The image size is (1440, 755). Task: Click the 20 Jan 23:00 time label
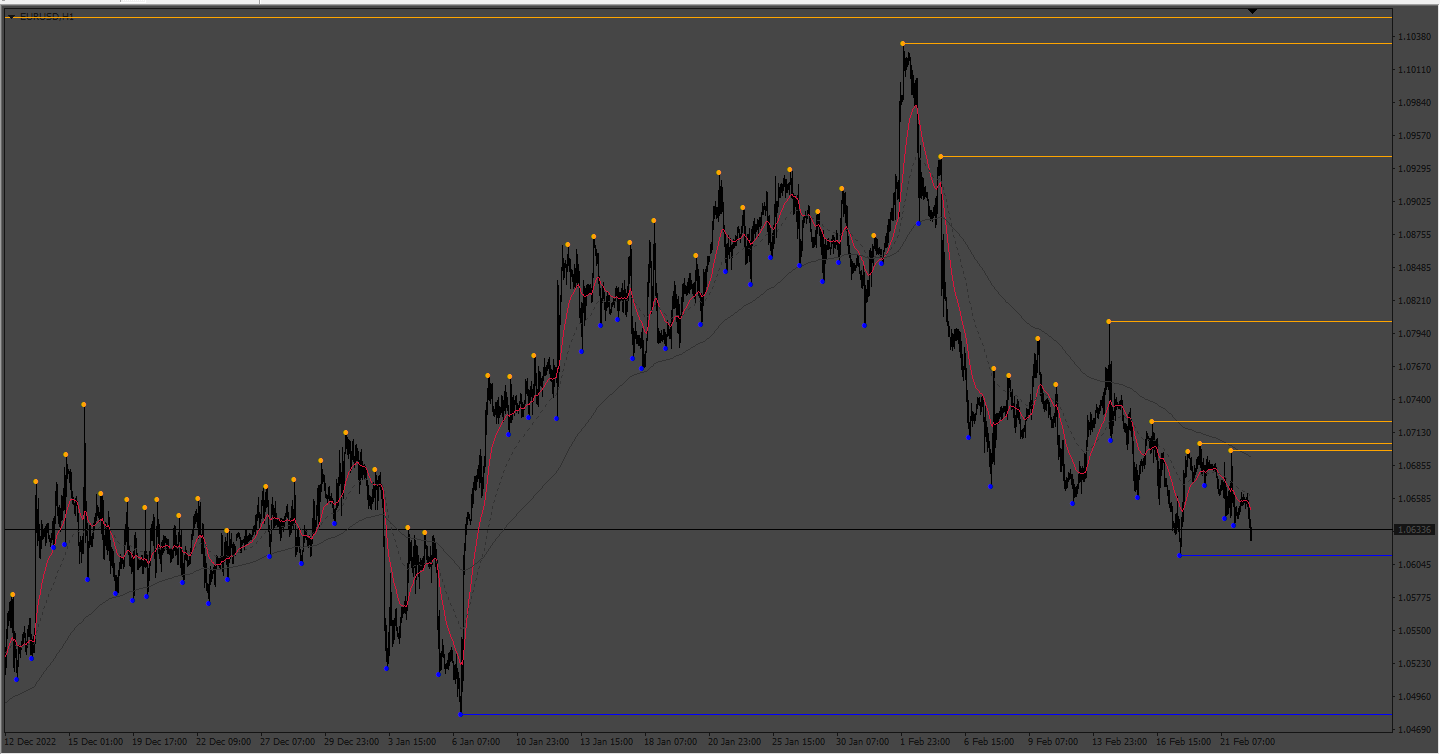736,743
